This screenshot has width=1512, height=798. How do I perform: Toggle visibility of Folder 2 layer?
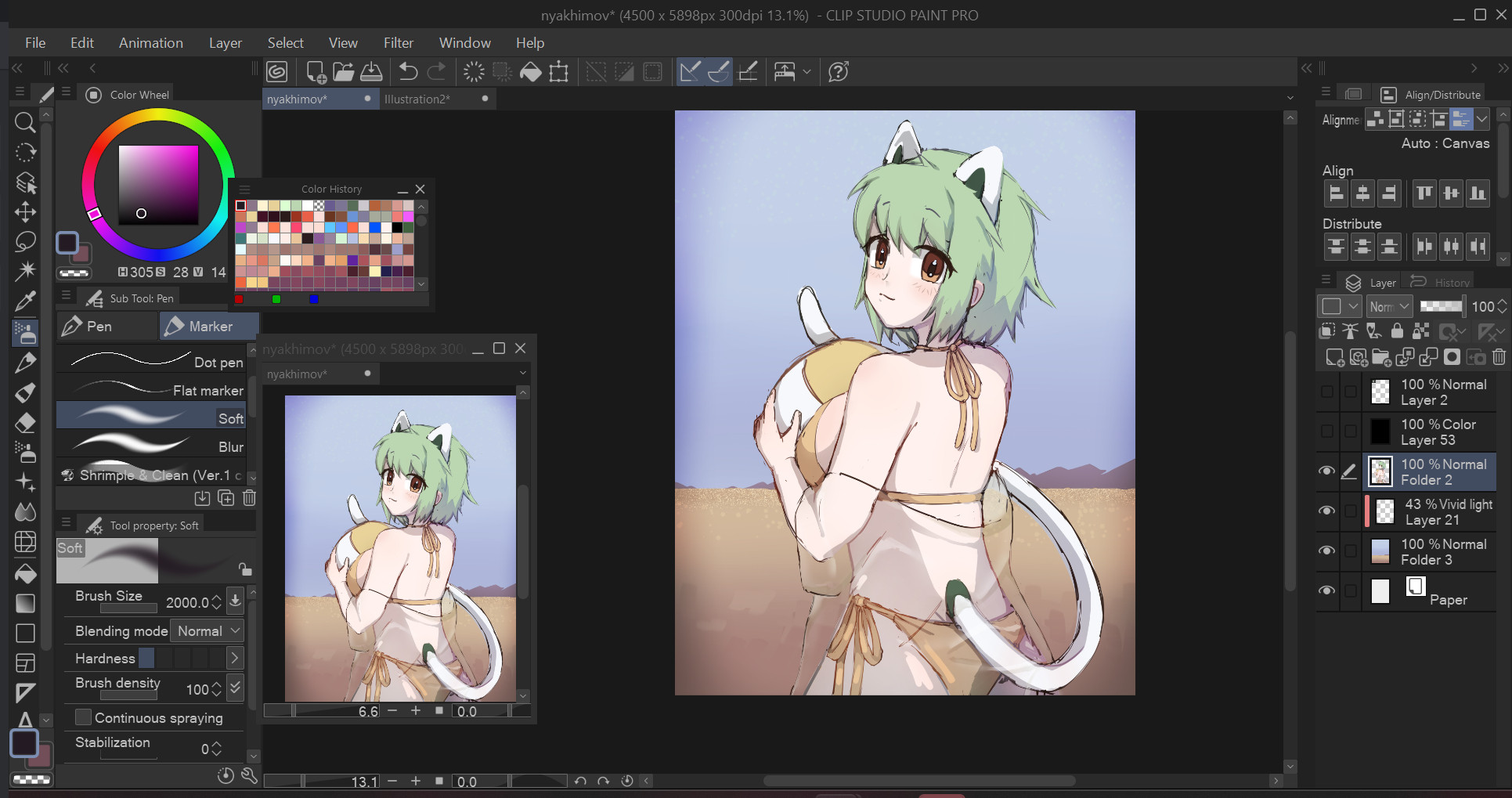pyautogui.click(x=1326, y=471)
